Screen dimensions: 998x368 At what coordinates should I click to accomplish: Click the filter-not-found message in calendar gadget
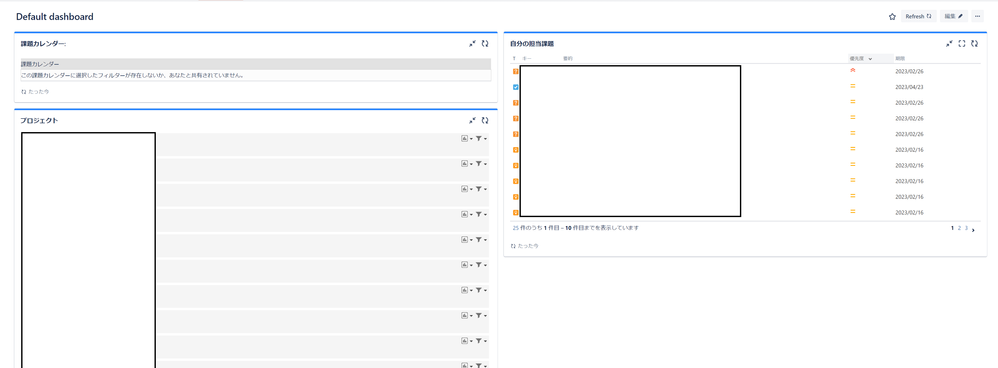132,75
